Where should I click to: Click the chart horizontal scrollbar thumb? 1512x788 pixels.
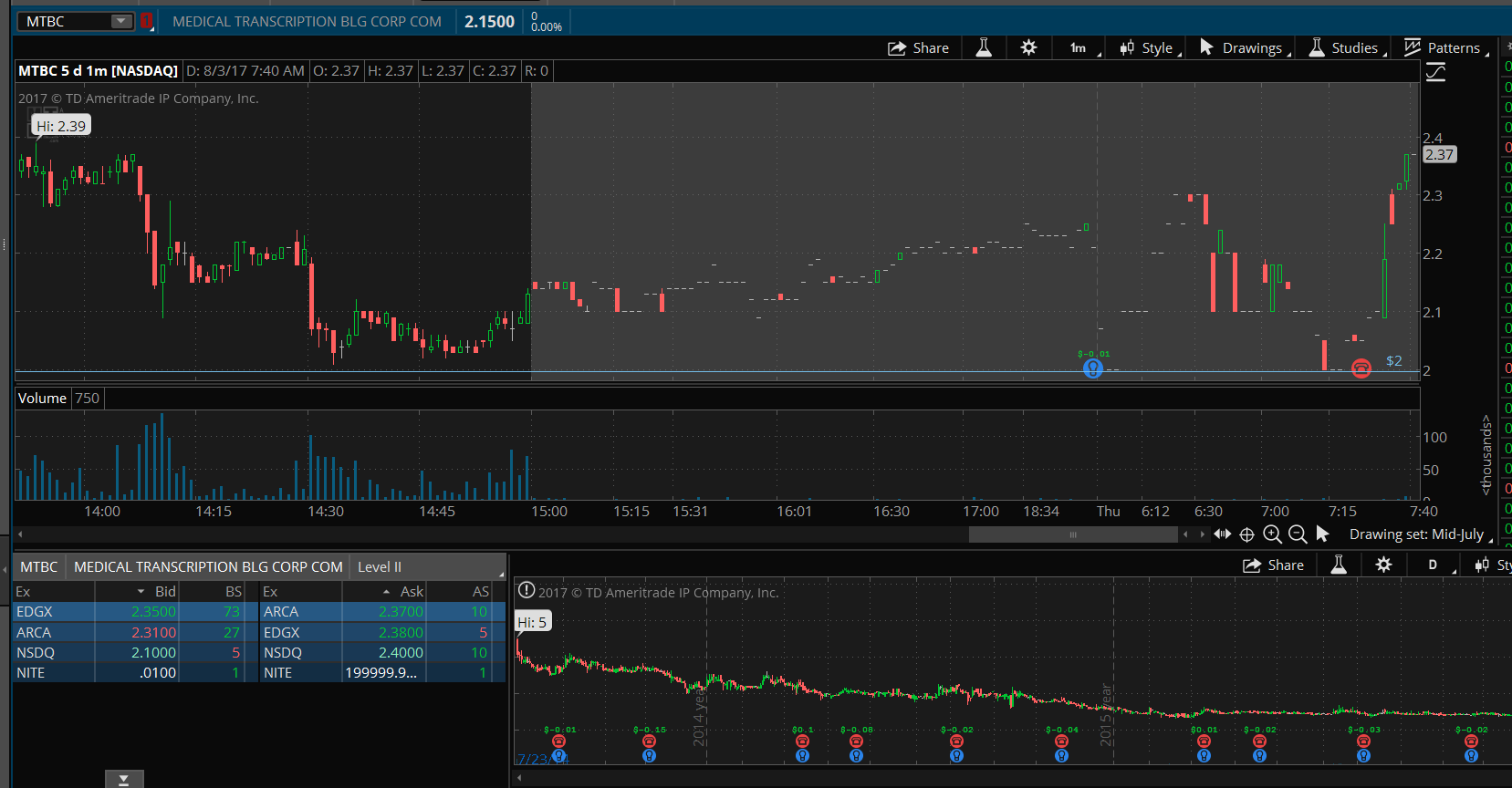point(1072,534)
